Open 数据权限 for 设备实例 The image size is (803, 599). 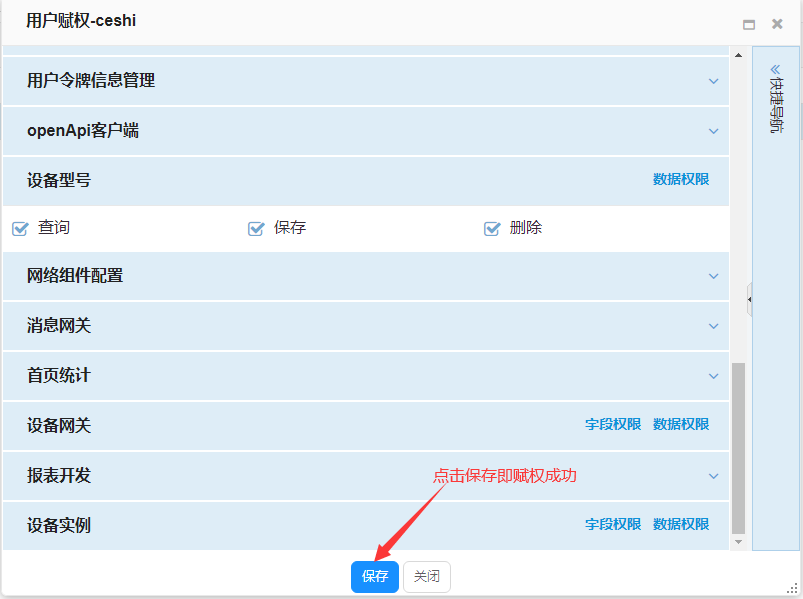681,524
